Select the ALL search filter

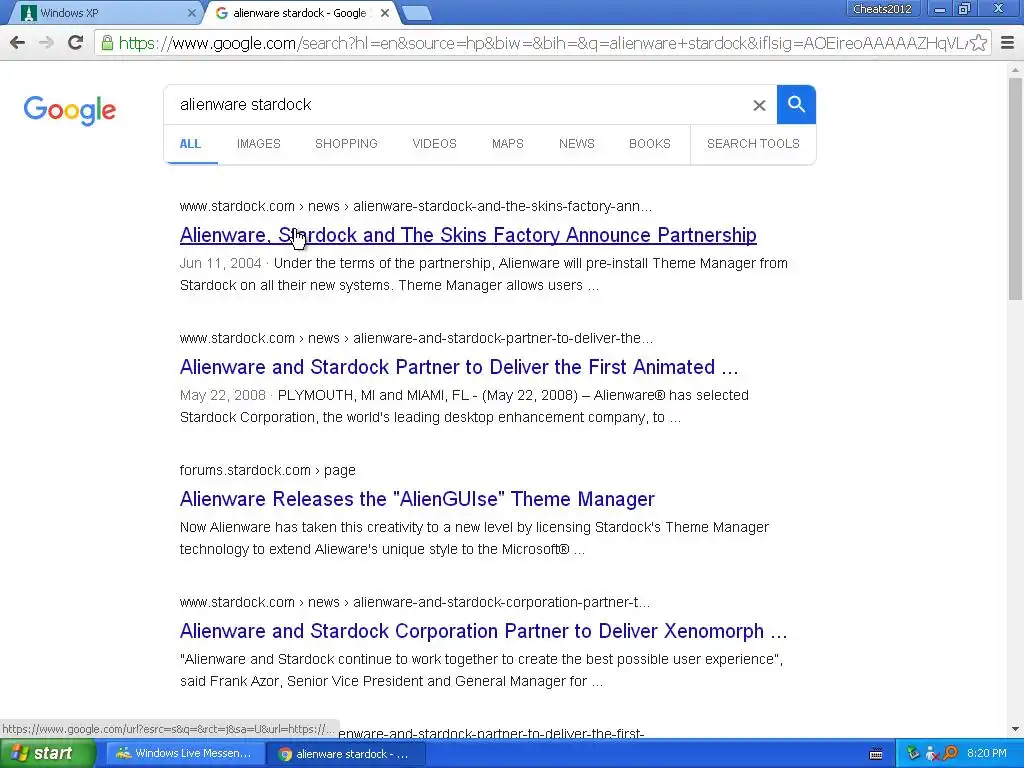[x=190, y=144]
